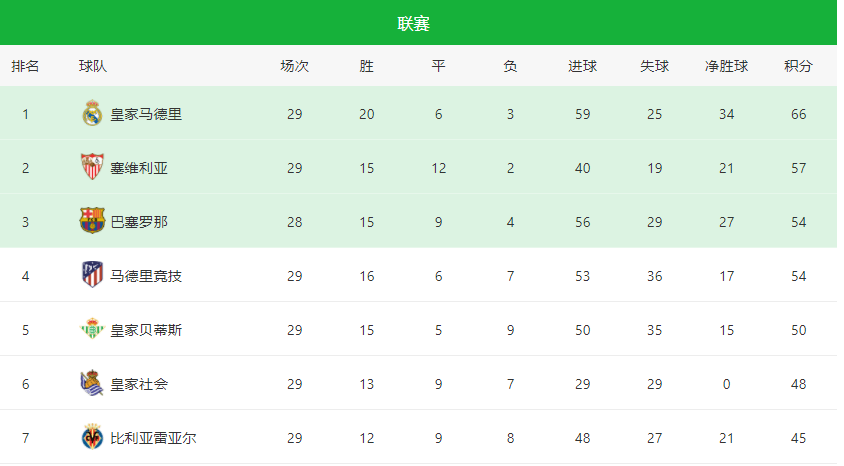844x466 pixels.
Task: Click the 皇家社会 team name
Action: [139, 384]
